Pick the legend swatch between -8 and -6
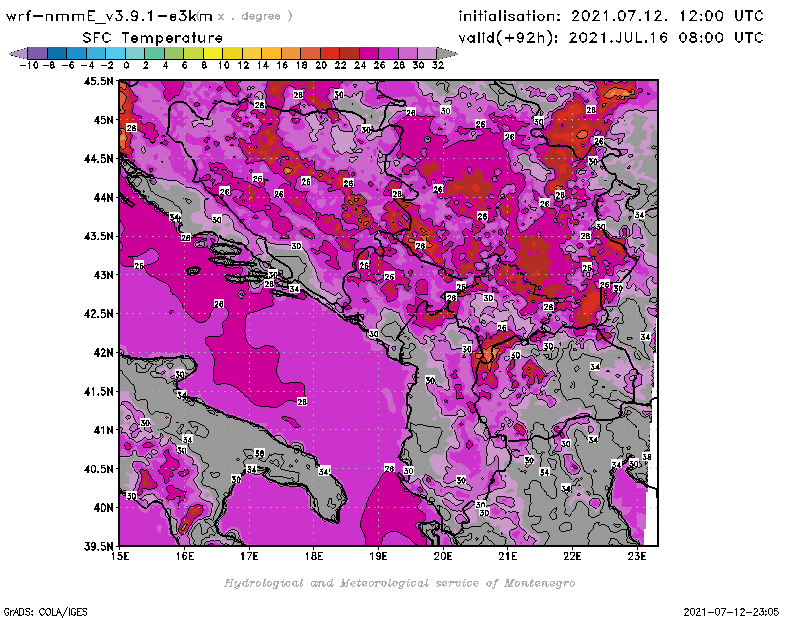This screenshot has width=800, height=618. [57, 54]
